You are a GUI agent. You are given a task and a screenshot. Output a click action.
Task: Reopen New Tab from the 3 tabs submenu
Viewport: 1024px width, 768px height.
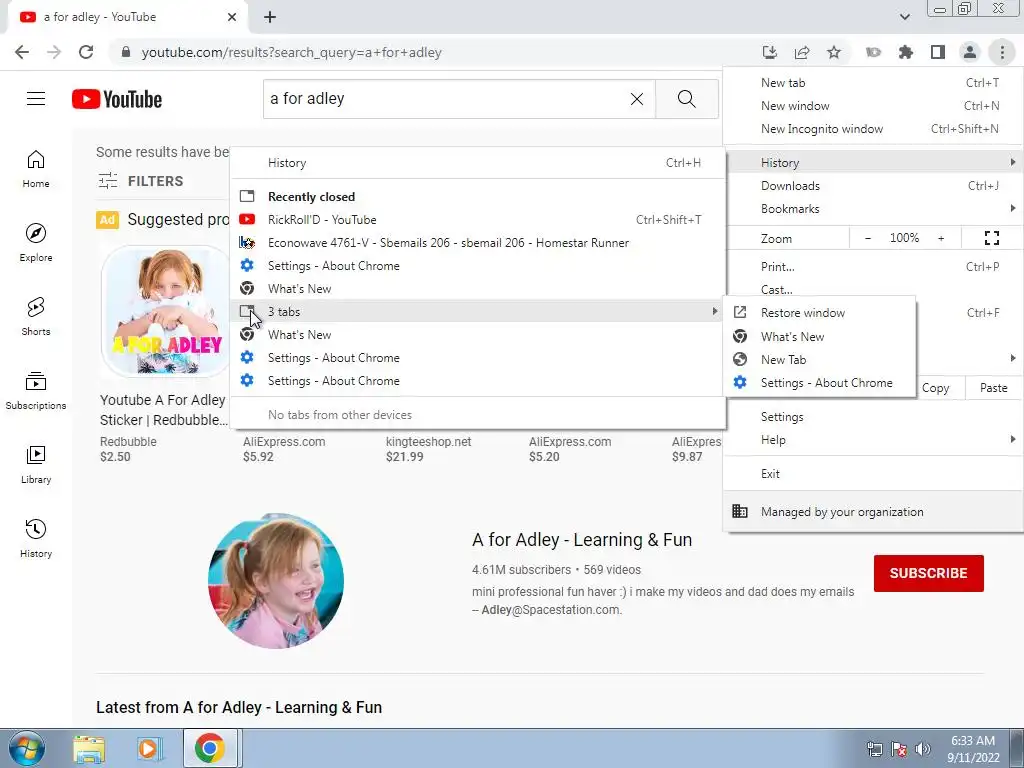[x=819, y=360]
